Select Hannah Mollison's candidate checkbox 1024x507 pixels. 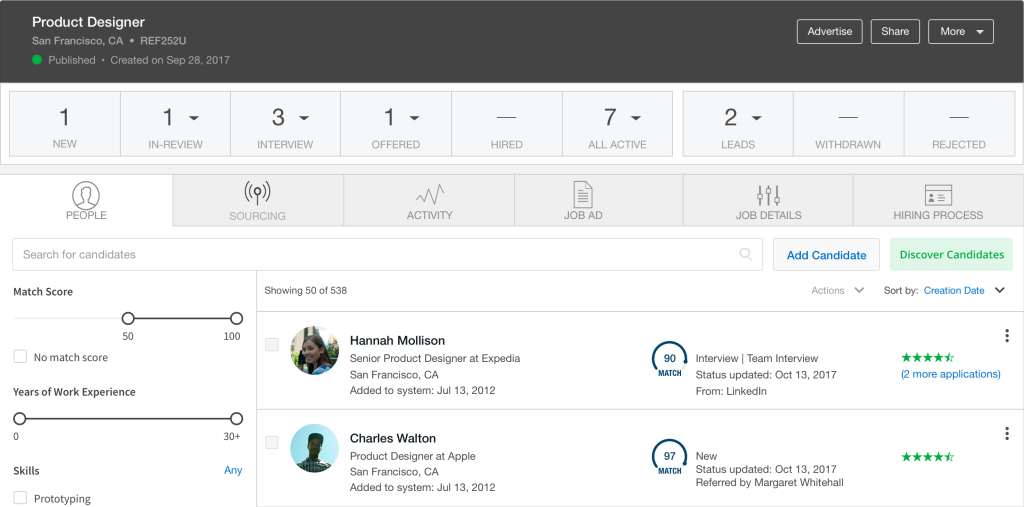click(x=272, y=345)
